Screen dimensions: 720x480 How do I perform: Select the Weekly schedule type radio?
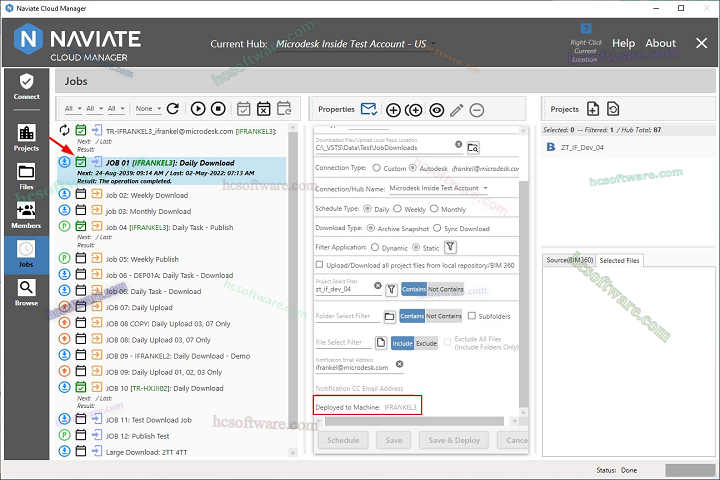pos(398,209)
